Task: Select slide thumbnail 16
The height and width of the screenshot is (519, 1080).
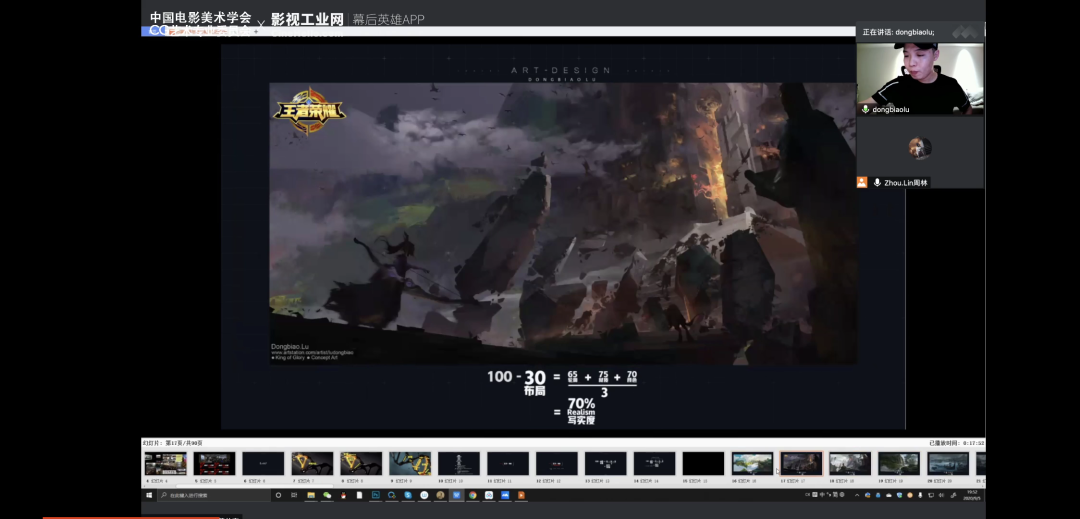Action: [x=752, y=464]
